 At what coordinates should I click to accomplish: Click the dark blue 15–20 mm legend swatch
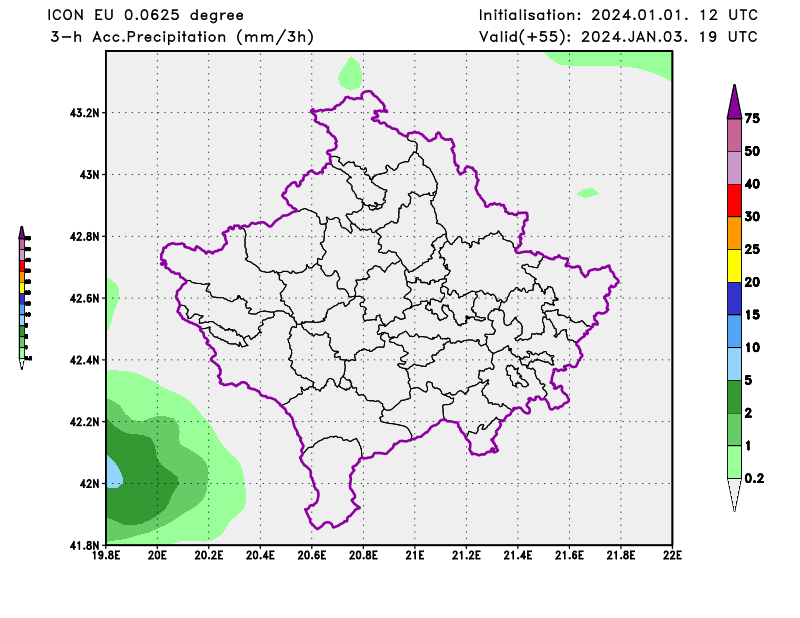click(734, 299)
